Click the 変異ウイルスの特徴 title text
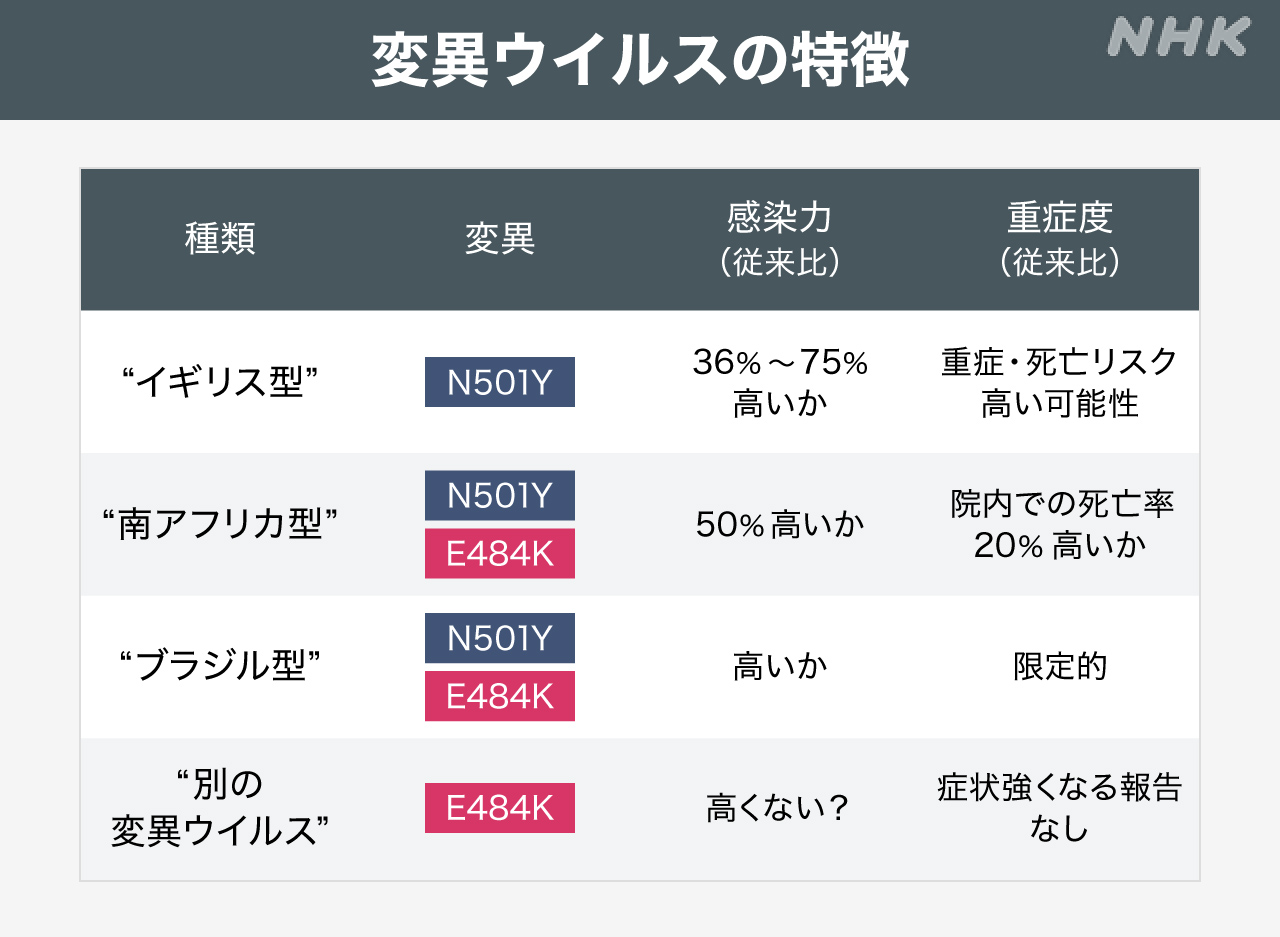Image resolution: width=1280 pixels, height=937 pixels. [x=640, y=62]
